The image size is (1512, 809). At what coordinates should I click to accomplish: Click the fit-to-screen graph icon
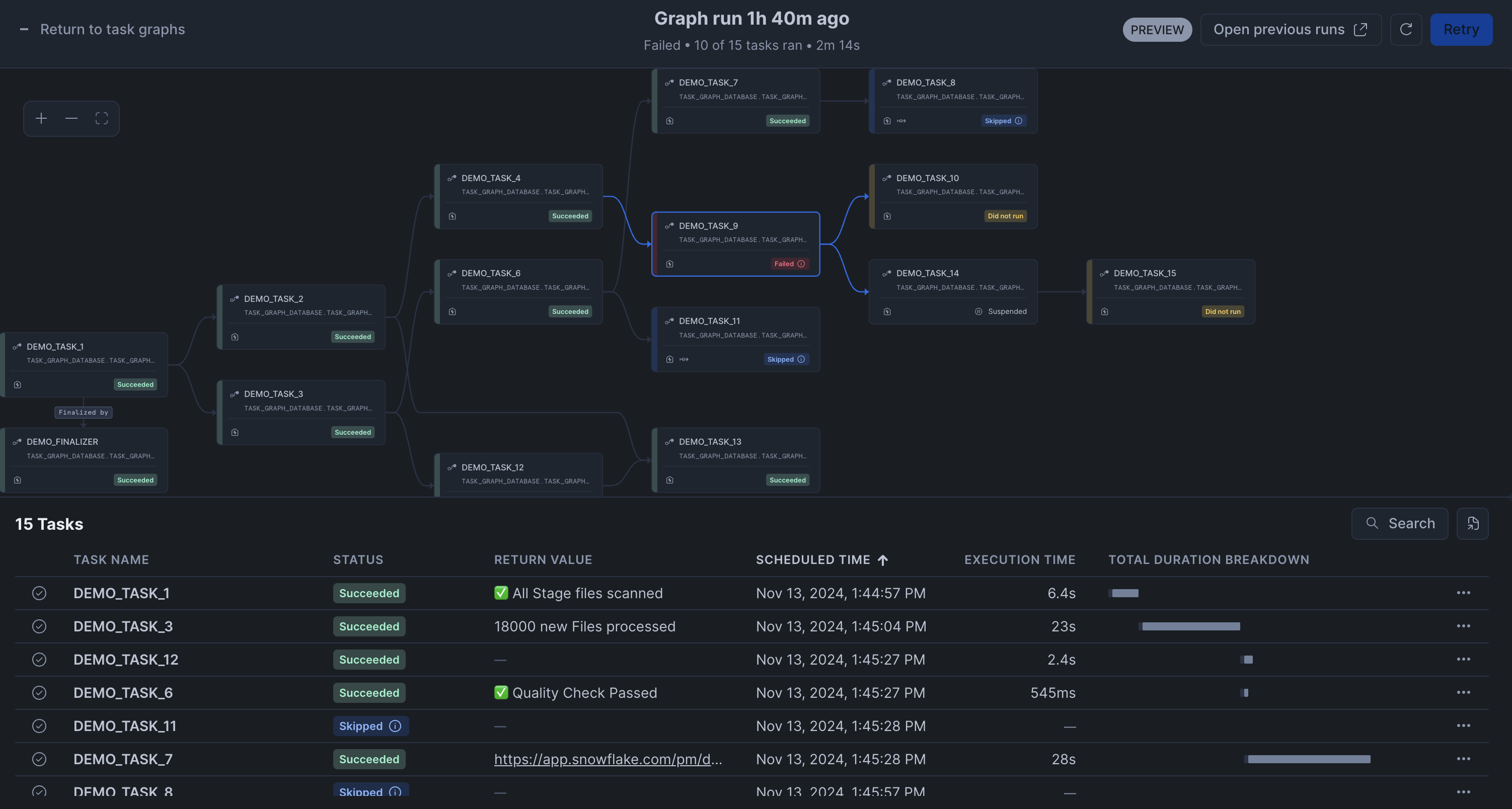click(x=102, y=119)
